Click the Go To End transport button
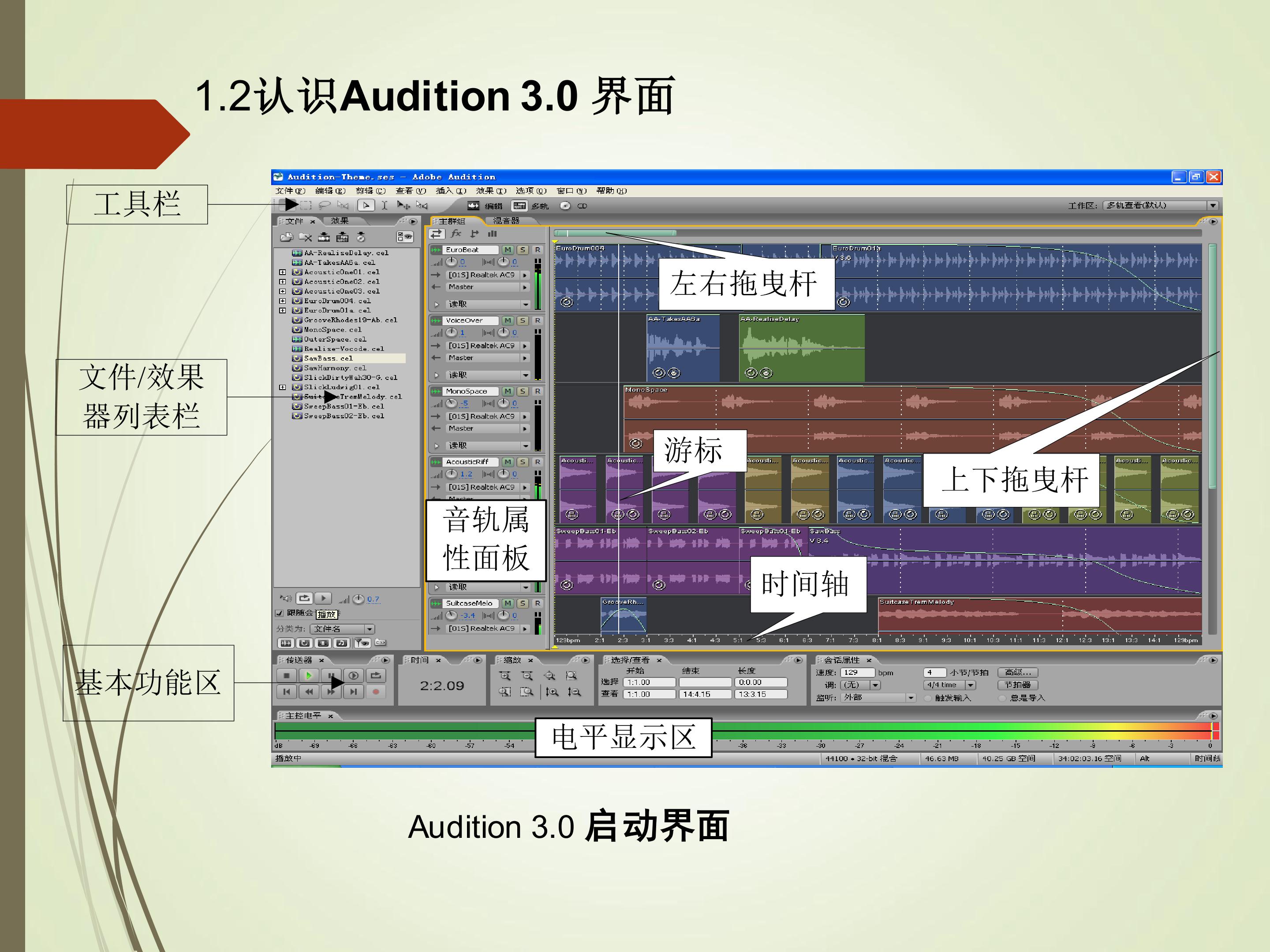Viewport: 1270px width, 952px height. [354, 692]
